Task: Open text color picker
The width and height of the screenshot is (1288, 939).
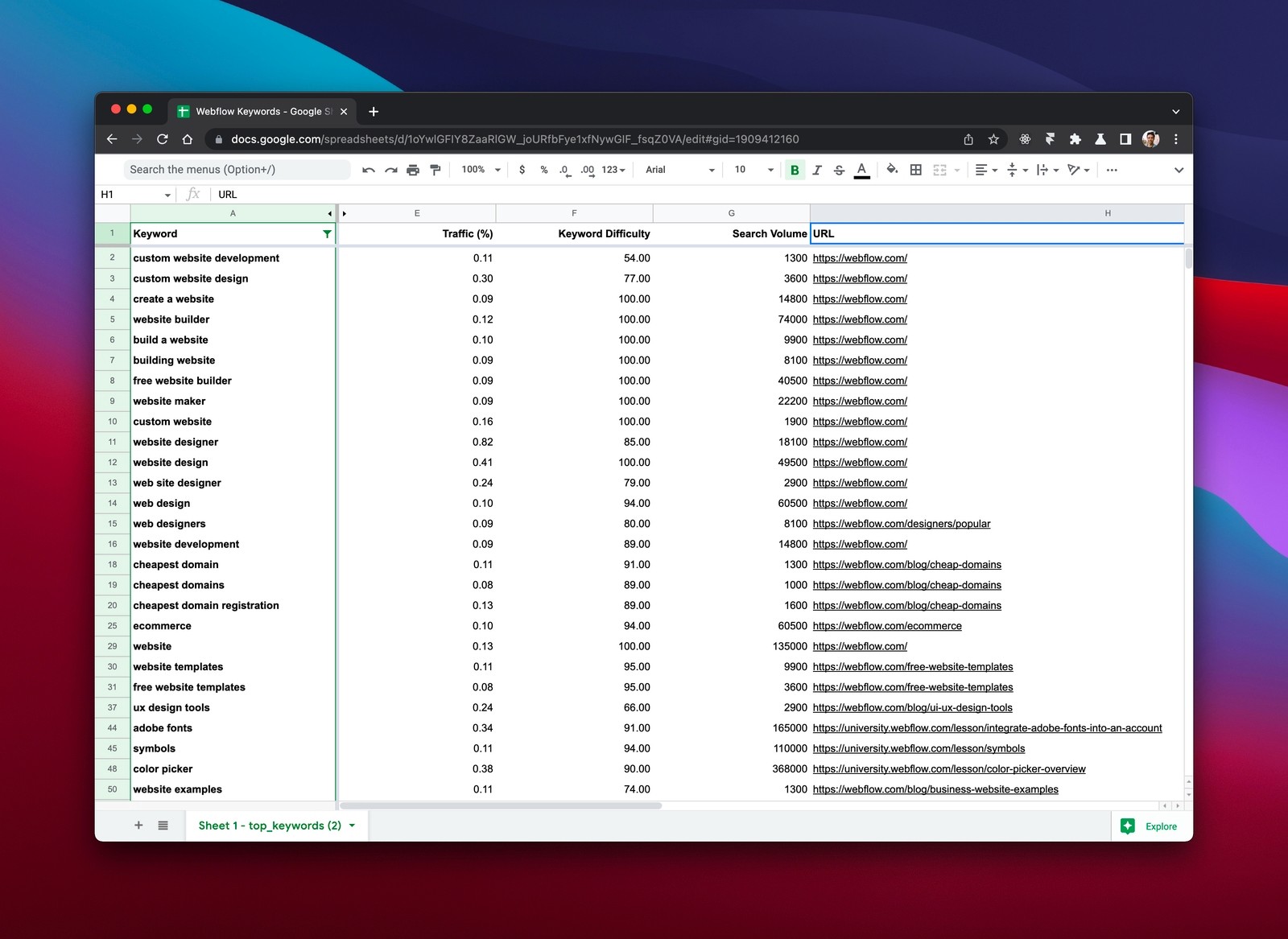Action: 862,170
